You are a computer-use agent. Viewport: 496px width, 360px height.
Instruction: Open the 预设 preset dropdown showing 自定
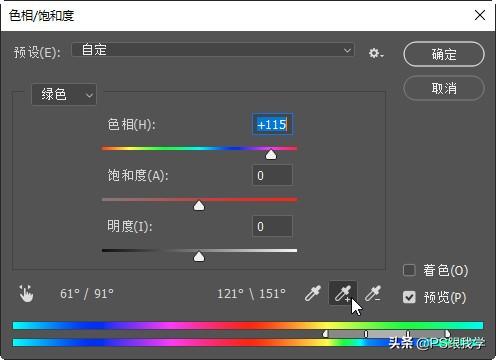coord(213,50)
